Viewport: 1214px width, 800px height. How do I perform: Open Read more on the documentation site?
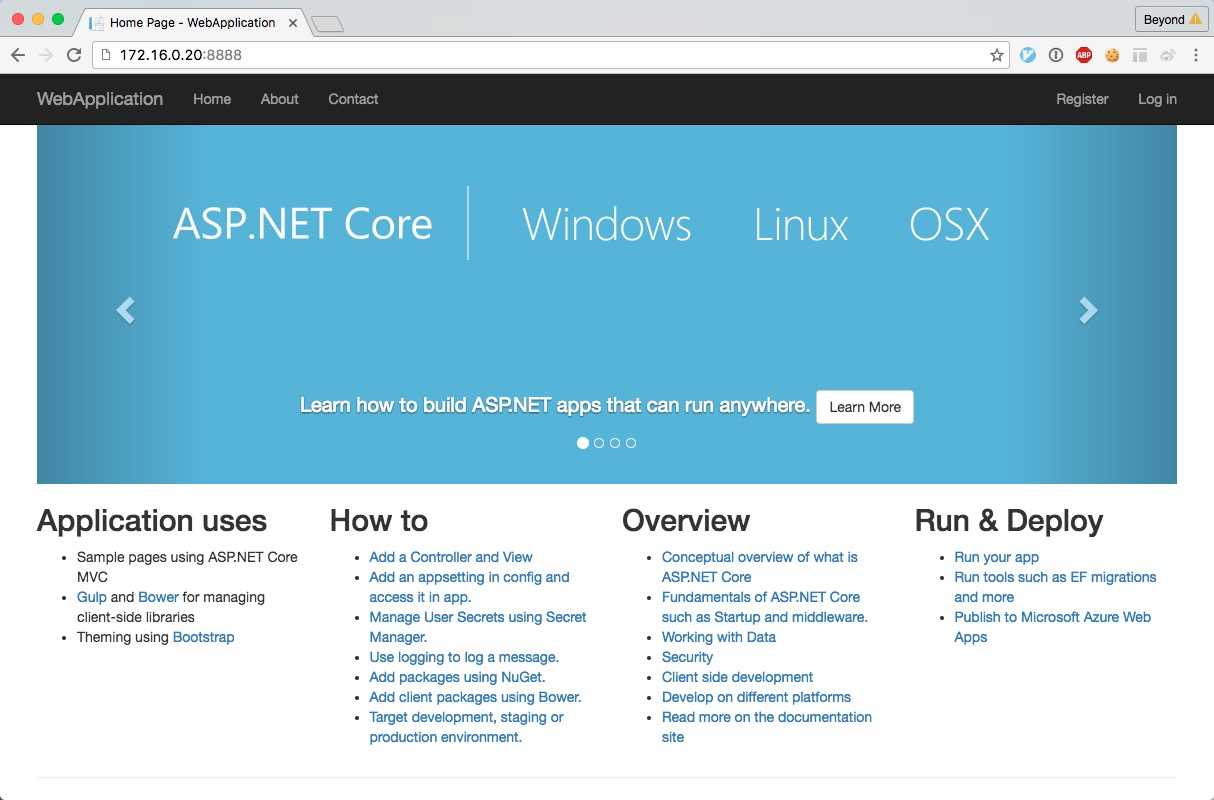pos(767,727)
